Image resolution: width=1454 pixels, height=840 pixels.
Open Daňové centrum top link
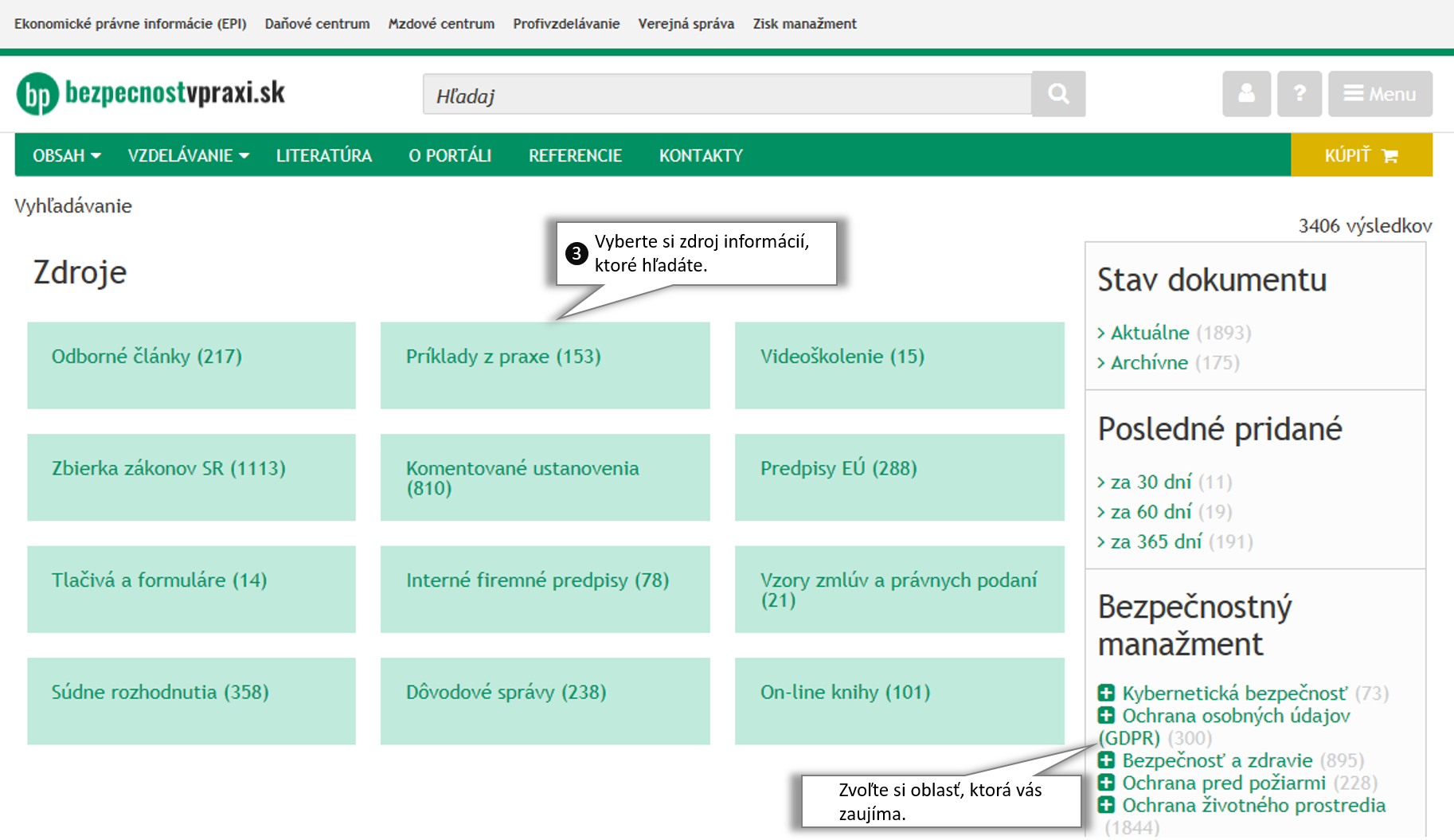[x=317, y=24]
